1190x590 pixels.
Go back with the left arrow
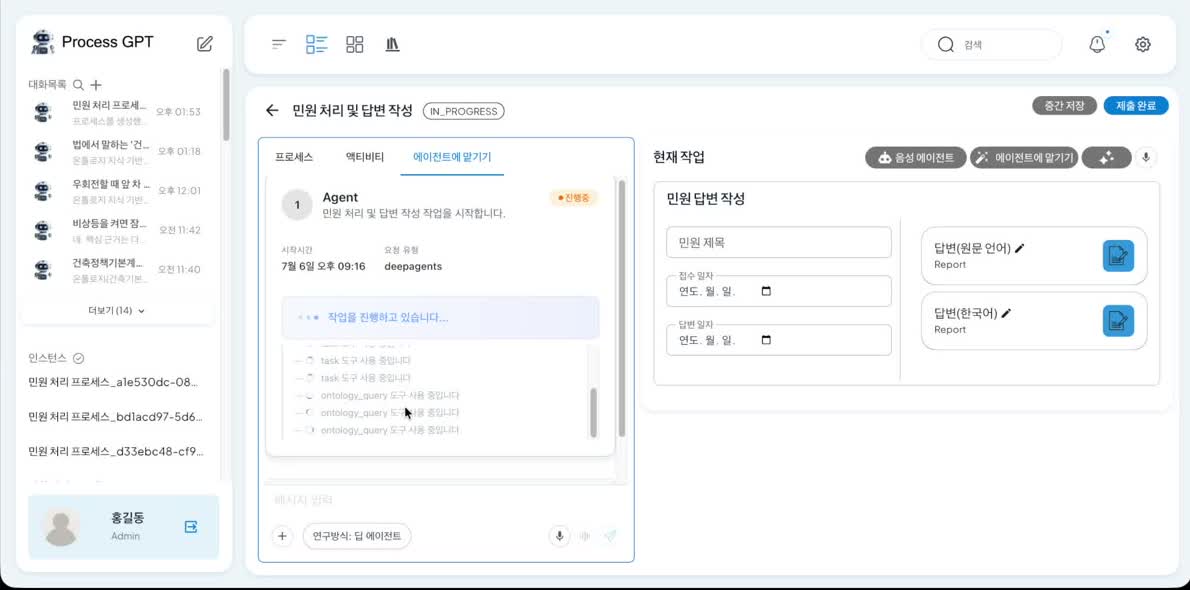point(272,111)
